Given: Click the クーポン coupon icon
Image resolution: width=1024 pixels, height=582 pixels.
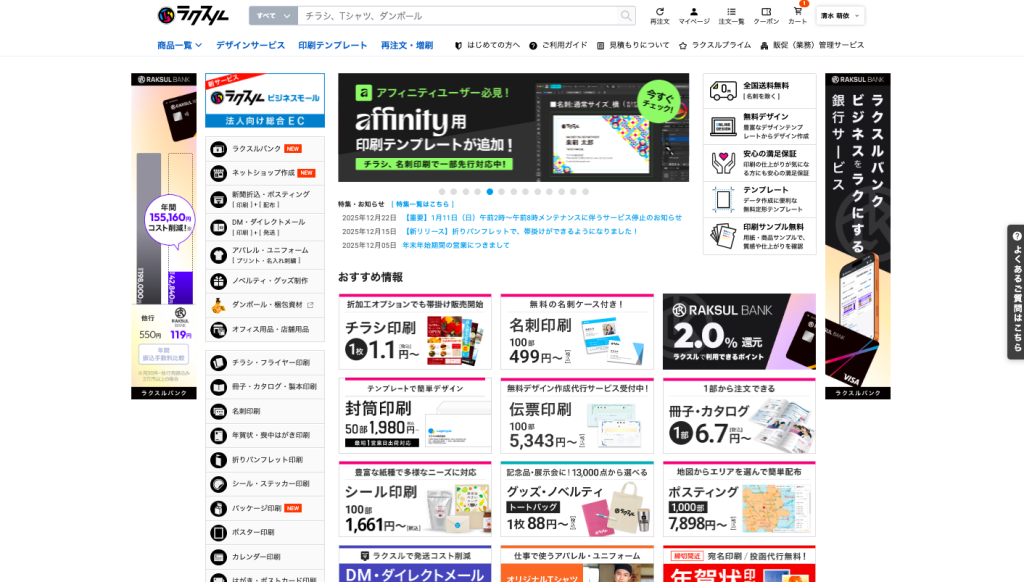Looking at the screenshot, I should pyautogui.click(x=766, y=15).
